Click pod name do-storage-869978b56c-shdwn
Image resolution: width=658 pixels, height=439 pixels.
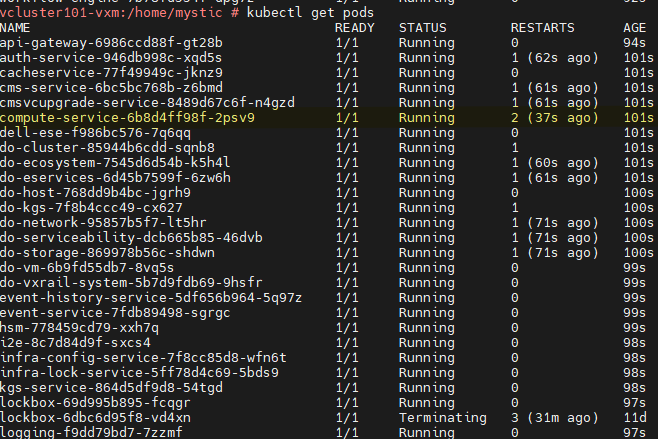107,253
